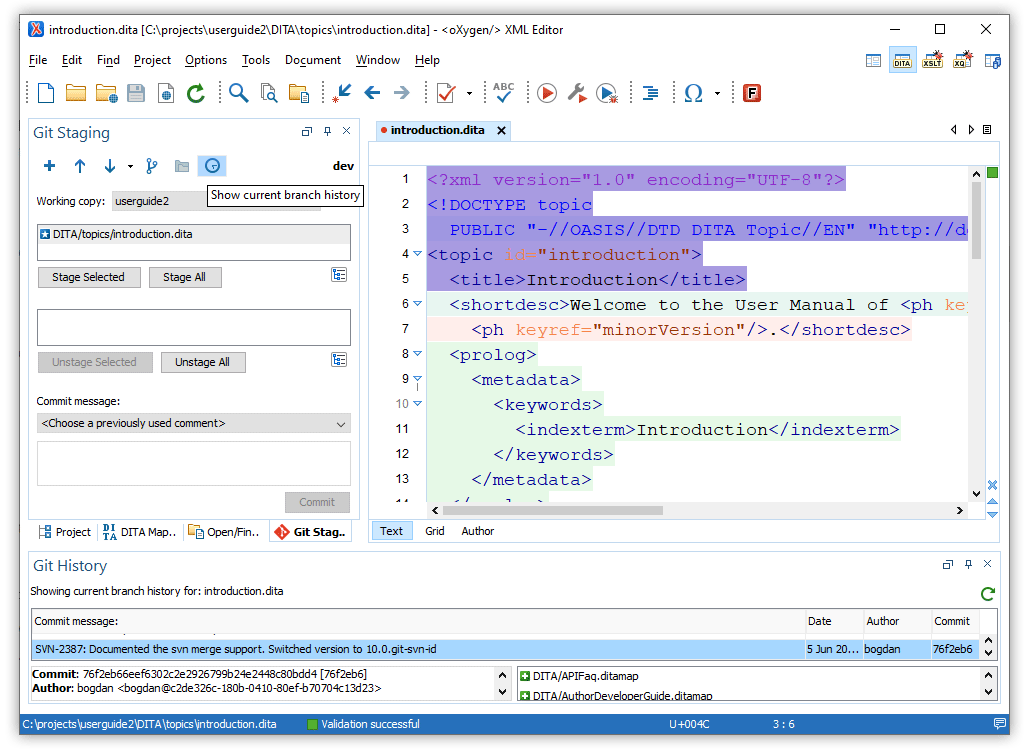Viewport: 1030px width, 750px height.
Task: Click the Commit button
Action: pos(317,502)
